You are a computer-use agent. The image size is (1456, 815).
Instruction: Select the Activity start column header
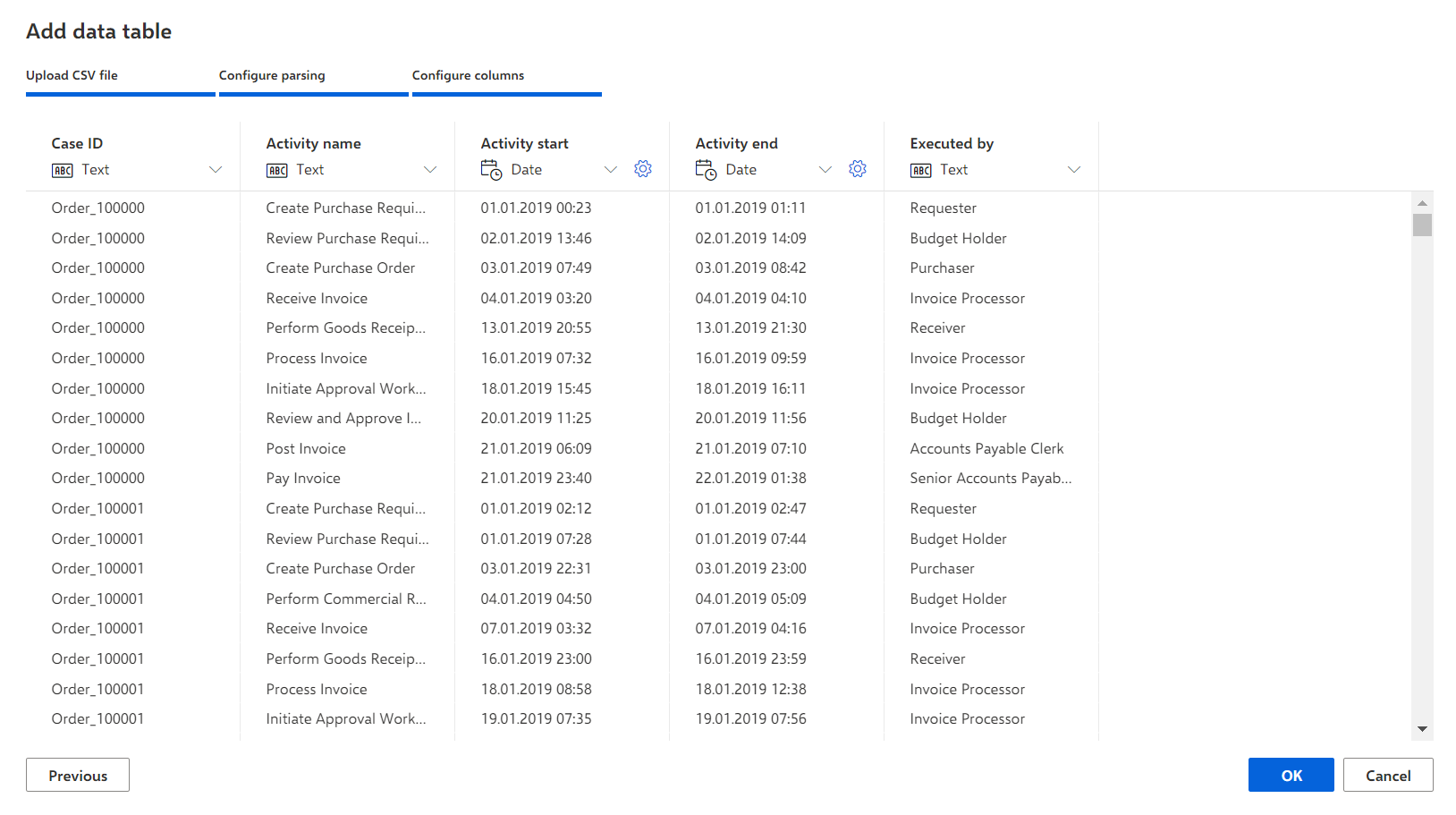tap(525, 143)
